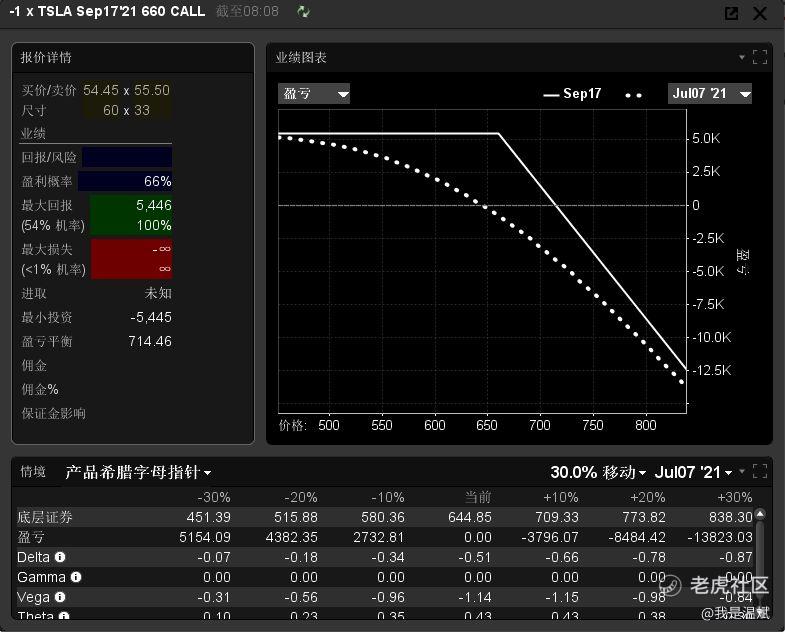This screenshot has width=785, height=632.
Task: Open the 30.0% 移动 dropdown
Action: [598, 472]
